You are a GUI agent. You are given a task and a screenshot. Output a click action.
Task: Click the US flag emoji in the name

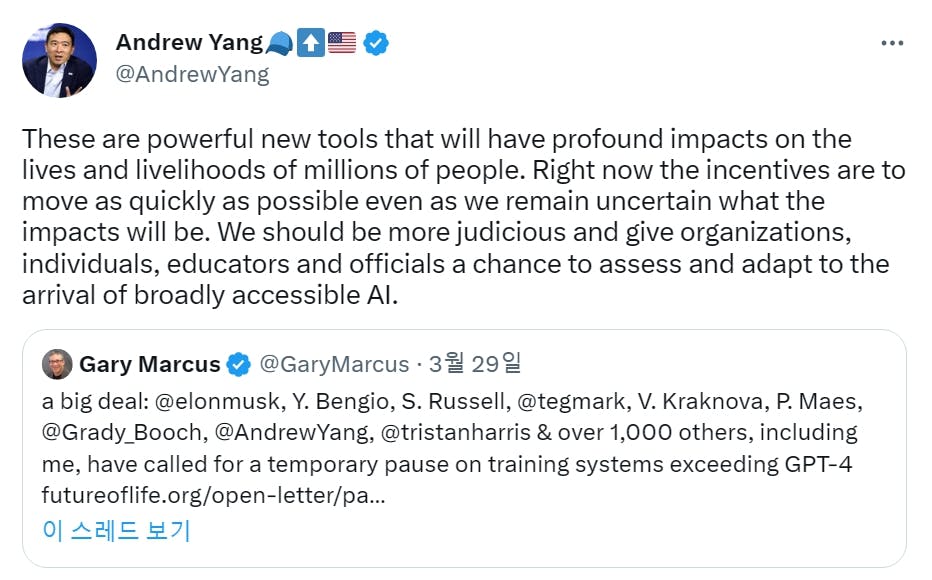(x=342, y=43)
